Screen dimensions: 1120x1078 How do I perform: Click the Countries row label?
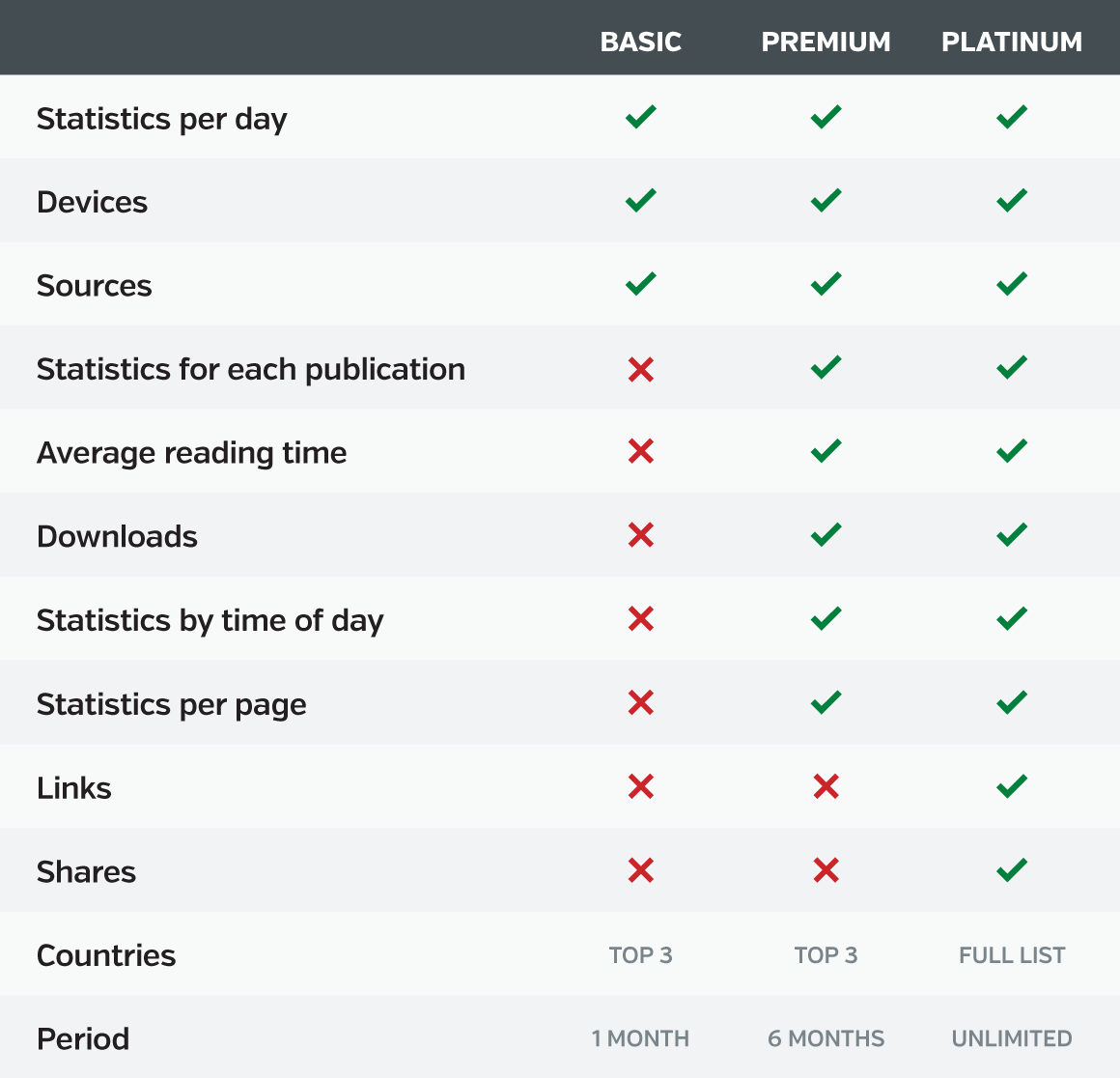click(106, 956)
